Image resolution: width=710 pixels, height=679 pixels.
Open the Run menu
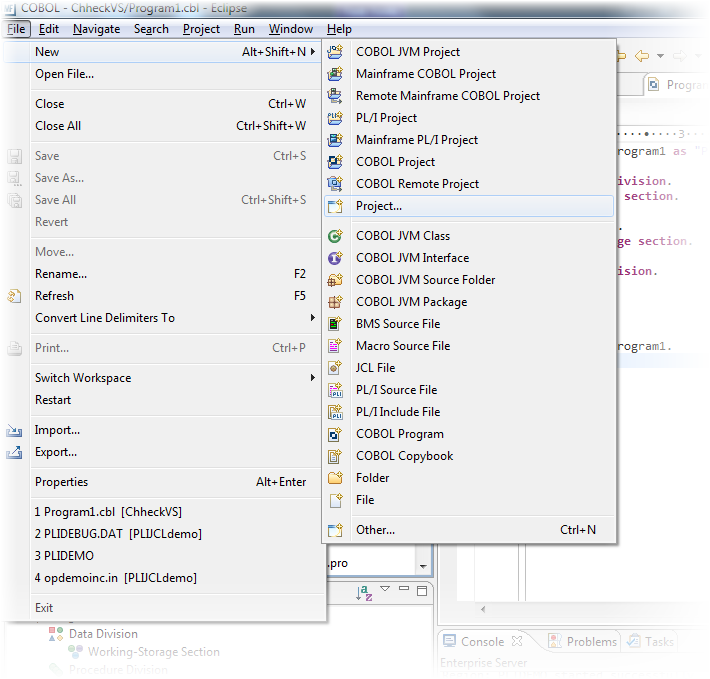pyautogui.click(x=244, y=29)
